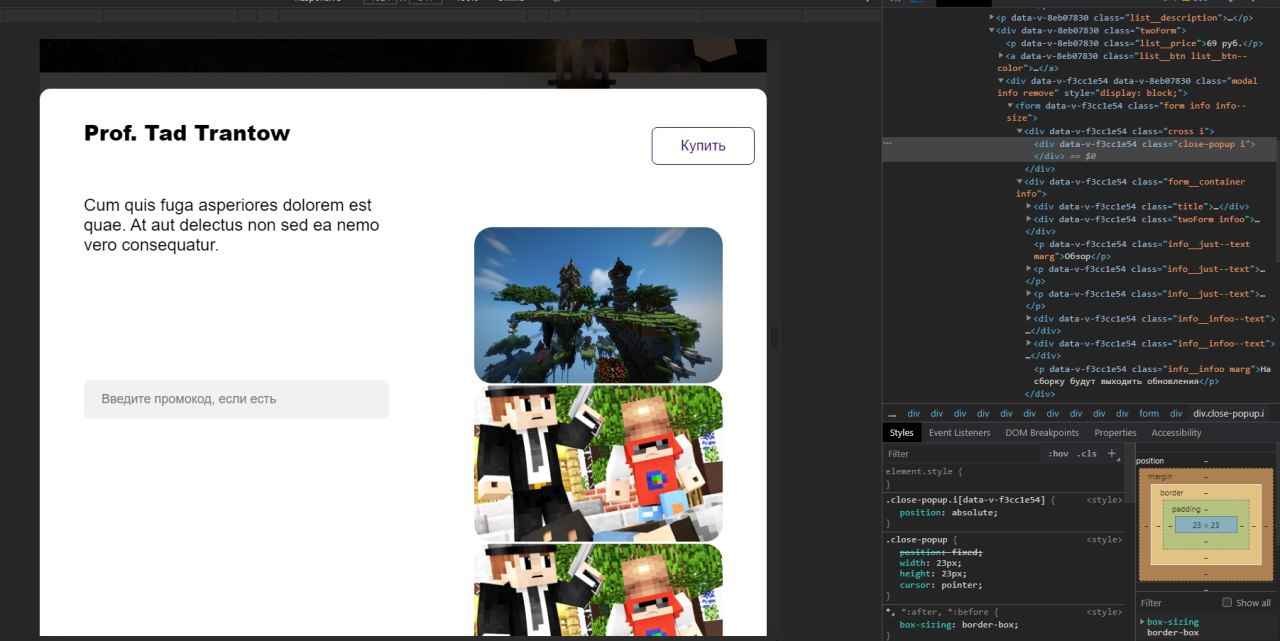Screen dimensions: 1280x641
Task: Expand the div with class title
Action: 1029,207
